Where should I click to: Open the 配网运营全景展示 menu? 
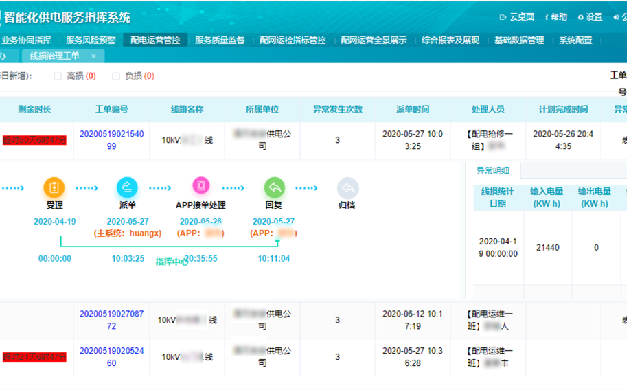click(373, 40)
